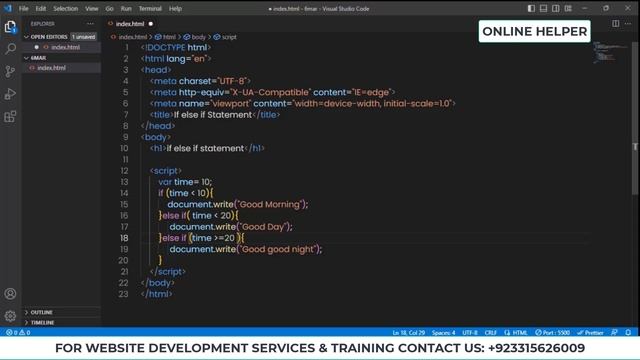Viewport: 640px width, 360px height.
Task: Click index.html in the breadcrumb
Action: pyautogui.click(x=132, y=37)
